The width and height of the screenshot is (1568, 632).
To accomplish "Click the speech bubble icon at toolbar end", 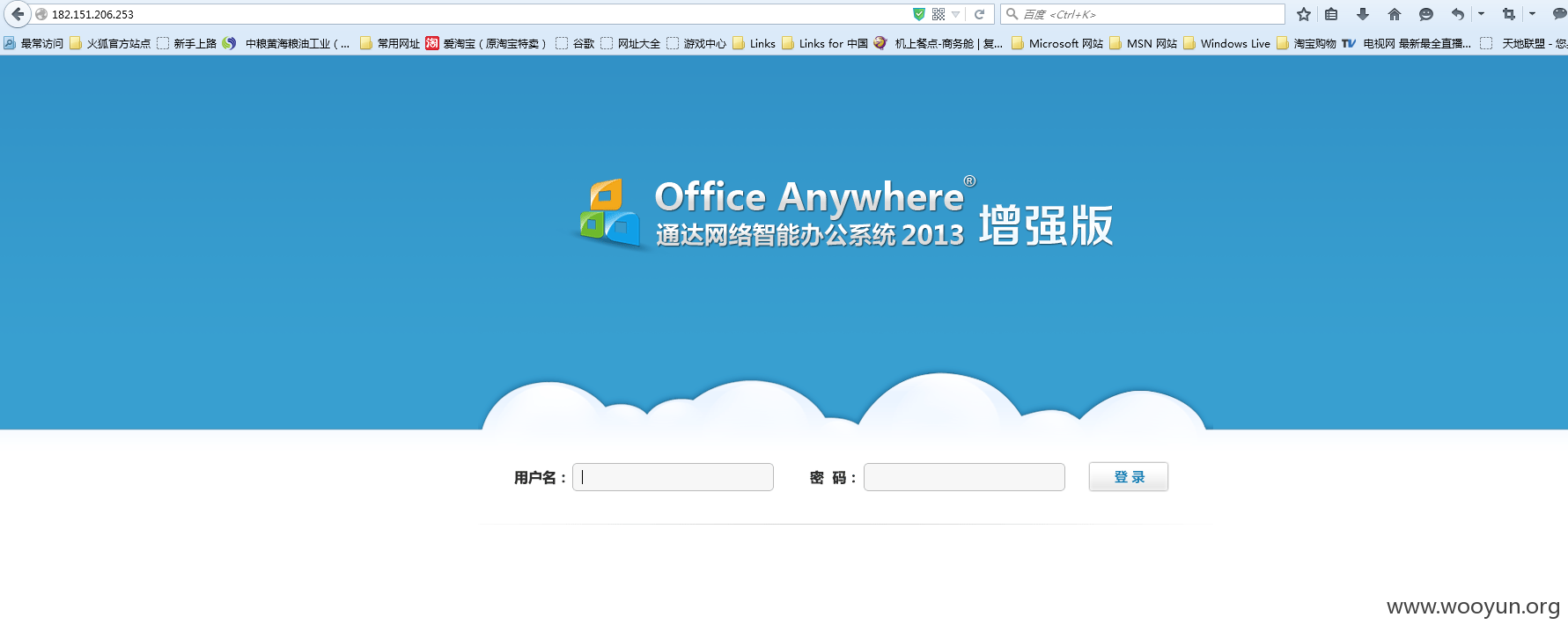I will [x=1560, y=14].
